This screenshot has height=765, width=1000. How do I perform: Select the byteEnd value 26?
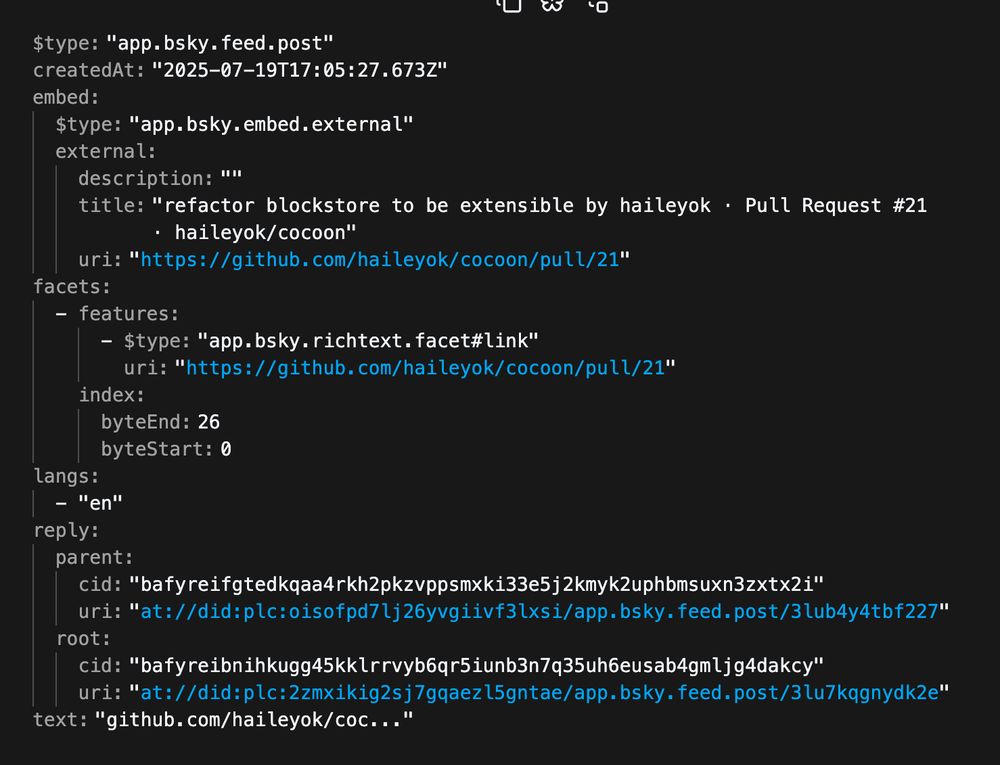coord(209,422)
